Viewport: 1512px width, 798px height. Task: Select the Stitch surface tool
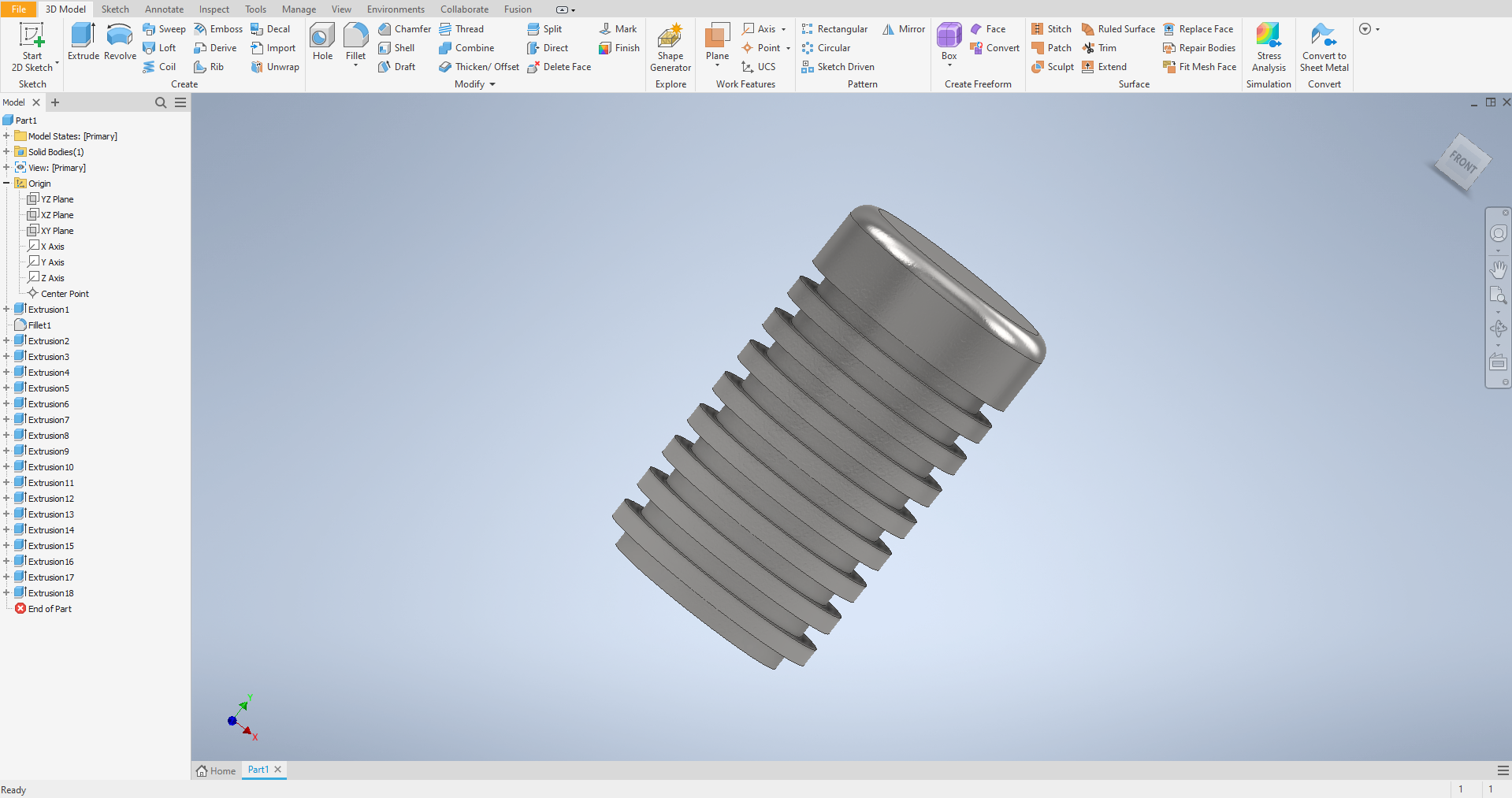(1051, 29)
